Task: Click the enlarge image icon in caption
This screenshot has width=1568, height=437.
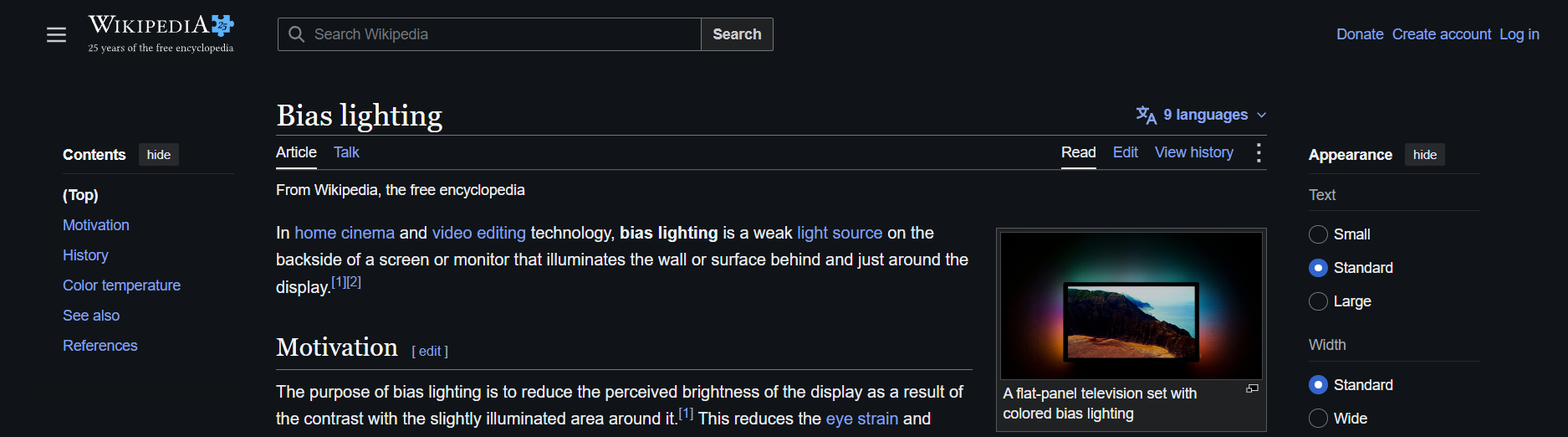Action: point(1252,388)
